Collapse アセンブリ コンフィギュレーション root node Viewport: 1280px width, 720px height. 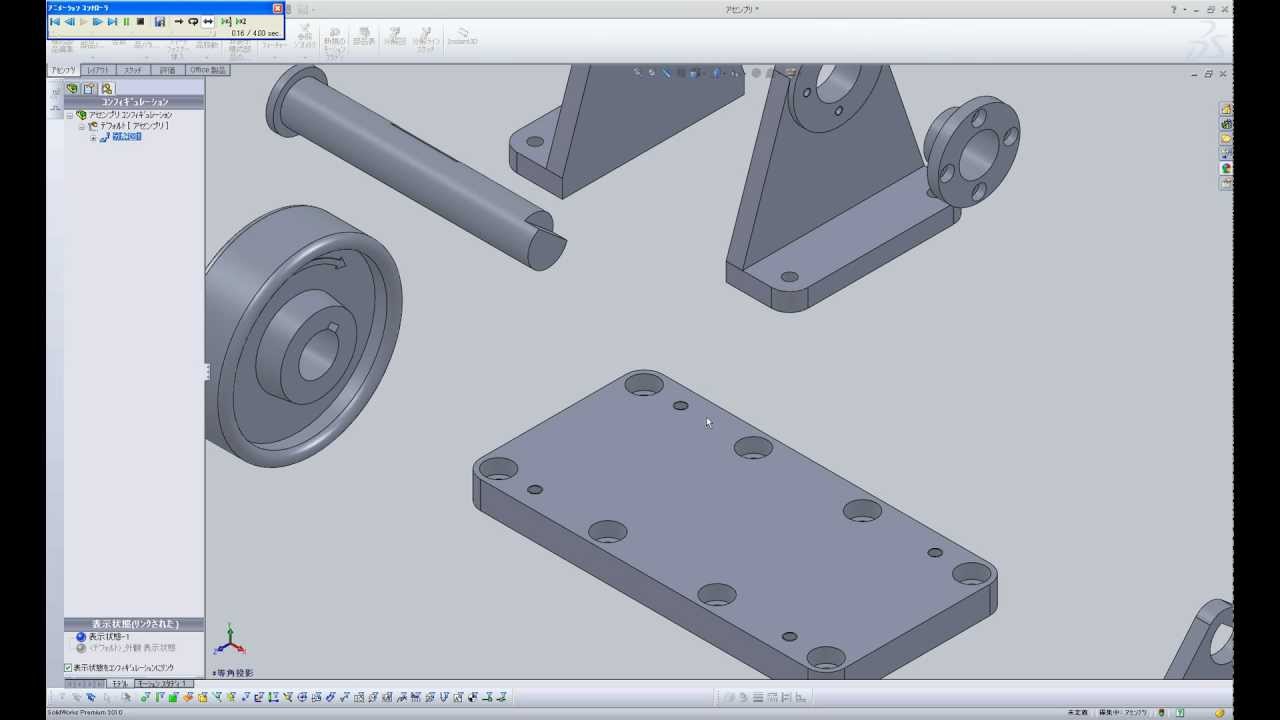click(69, 116)
